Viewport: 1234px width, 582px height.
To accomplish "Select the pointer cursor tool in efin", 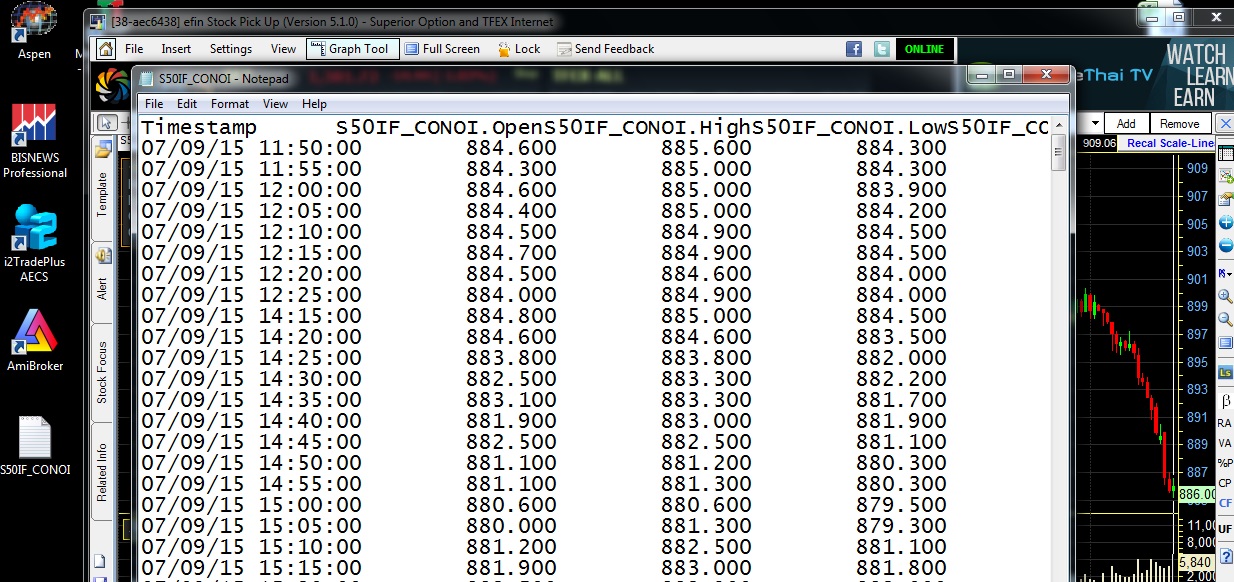I will pyautogui.click(x=105, y=123).
